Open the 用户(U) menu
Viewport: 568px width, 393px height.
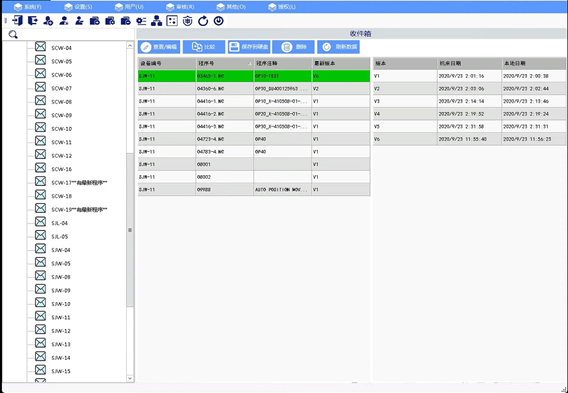(129, 7)
